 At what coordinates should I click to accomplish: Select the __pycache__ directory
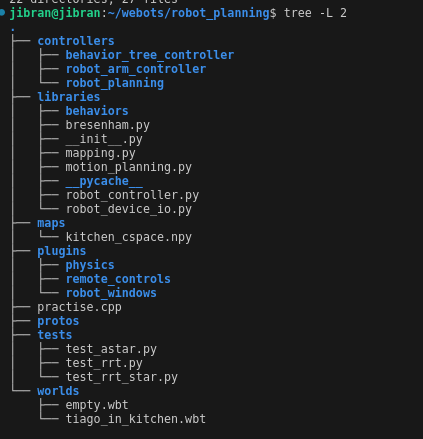[104, 181]
